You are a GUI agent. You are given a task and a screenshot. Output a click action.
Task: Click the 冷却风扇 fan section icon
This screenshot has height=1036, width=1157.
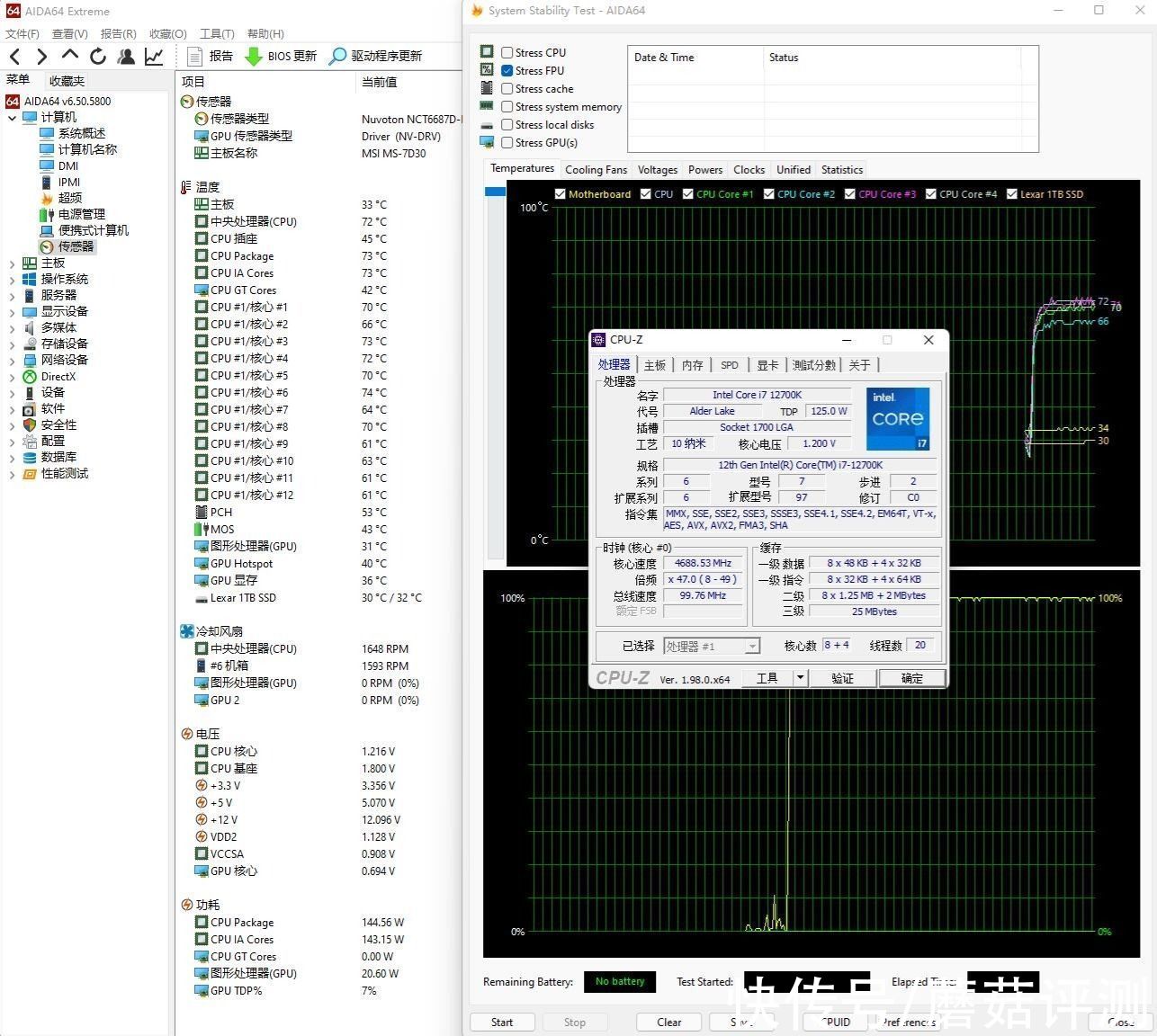[x=186, y=631]
